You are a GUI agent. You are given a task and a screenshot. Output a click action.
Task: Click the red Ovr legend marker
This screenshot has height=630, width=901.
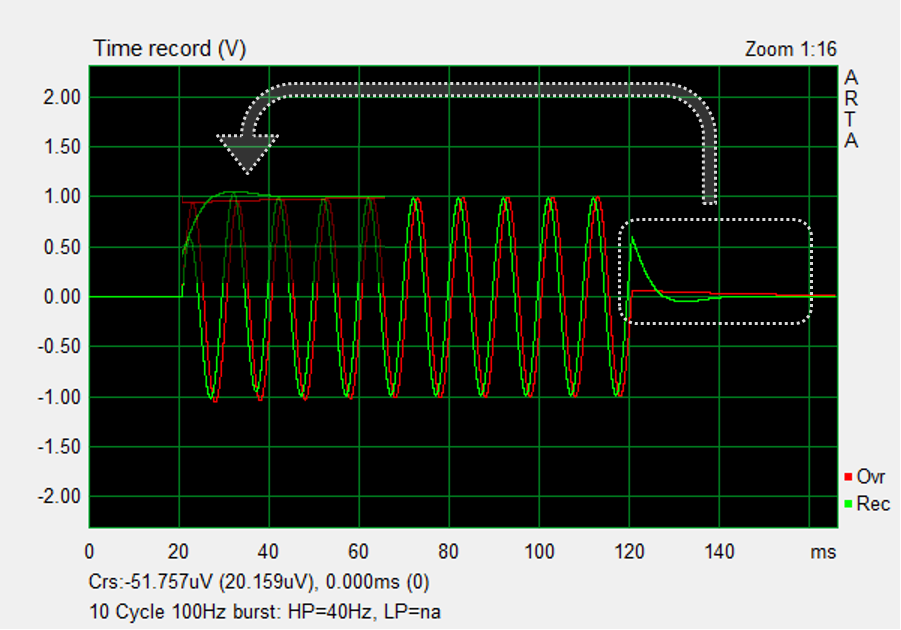click(x=848, y=477)
